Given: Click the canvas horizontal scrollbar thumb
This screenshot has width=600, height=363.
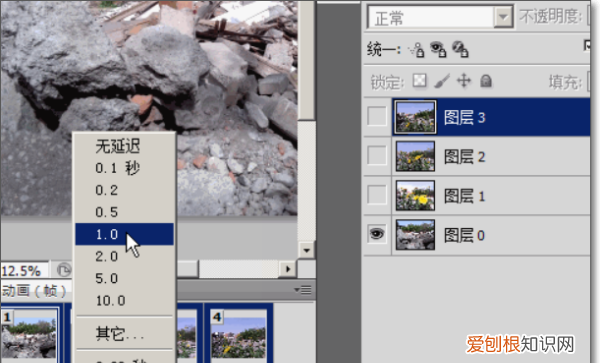Looking at the screenshot, I should [188, 269].
